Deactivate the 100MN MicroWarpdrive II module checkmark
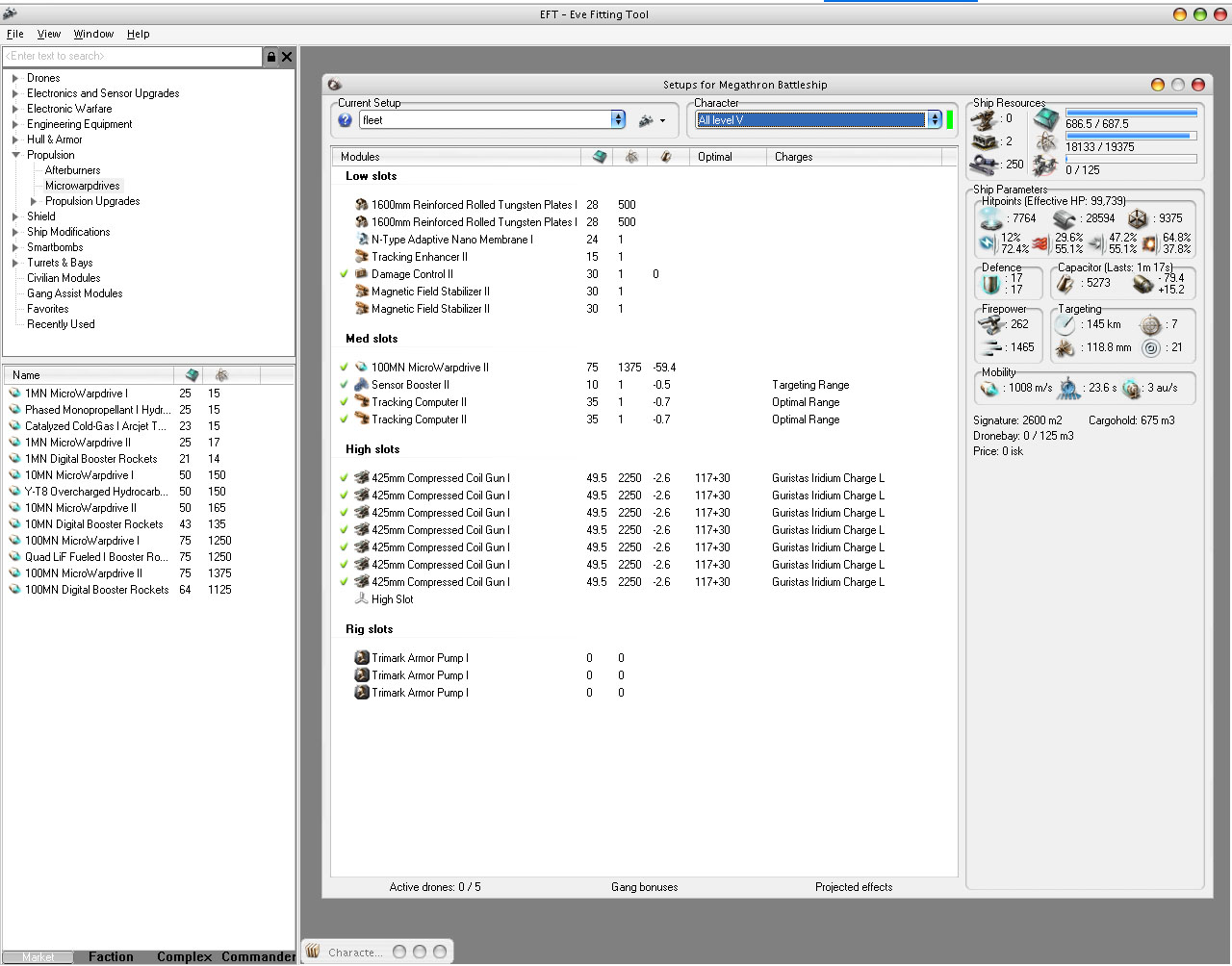1232x966 pixels. [x=345, y=368]
